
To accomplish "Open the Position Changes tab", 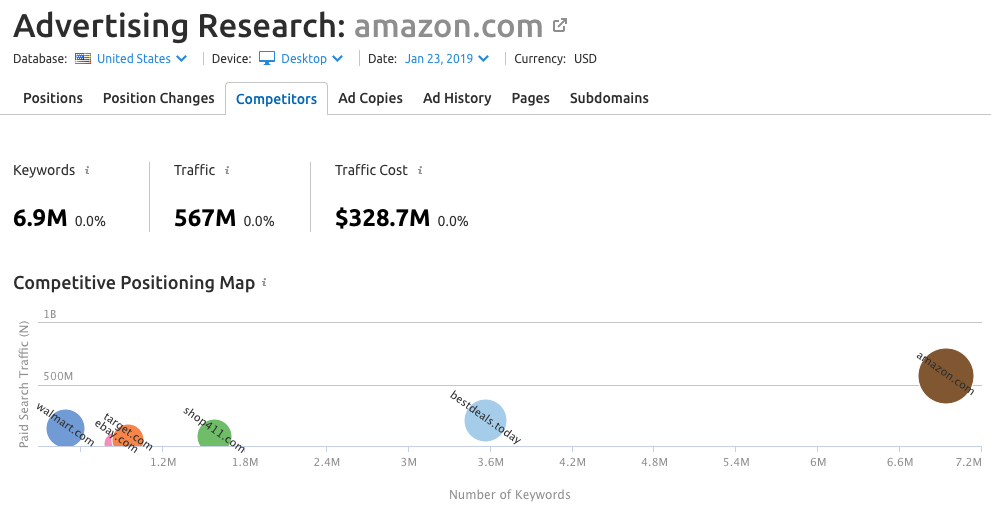I will [159, 98].
